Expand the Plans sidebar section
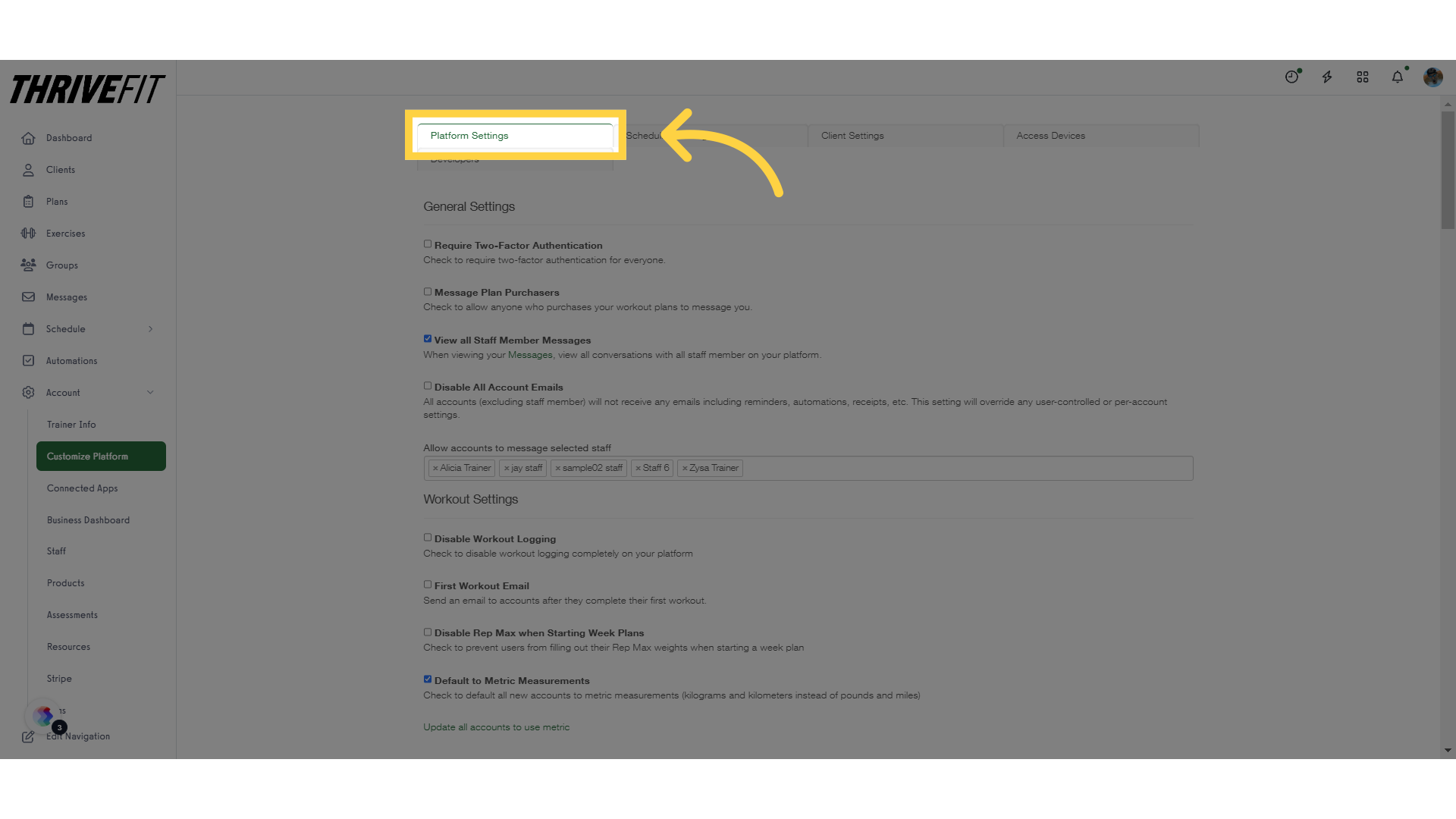 [57, 201]
